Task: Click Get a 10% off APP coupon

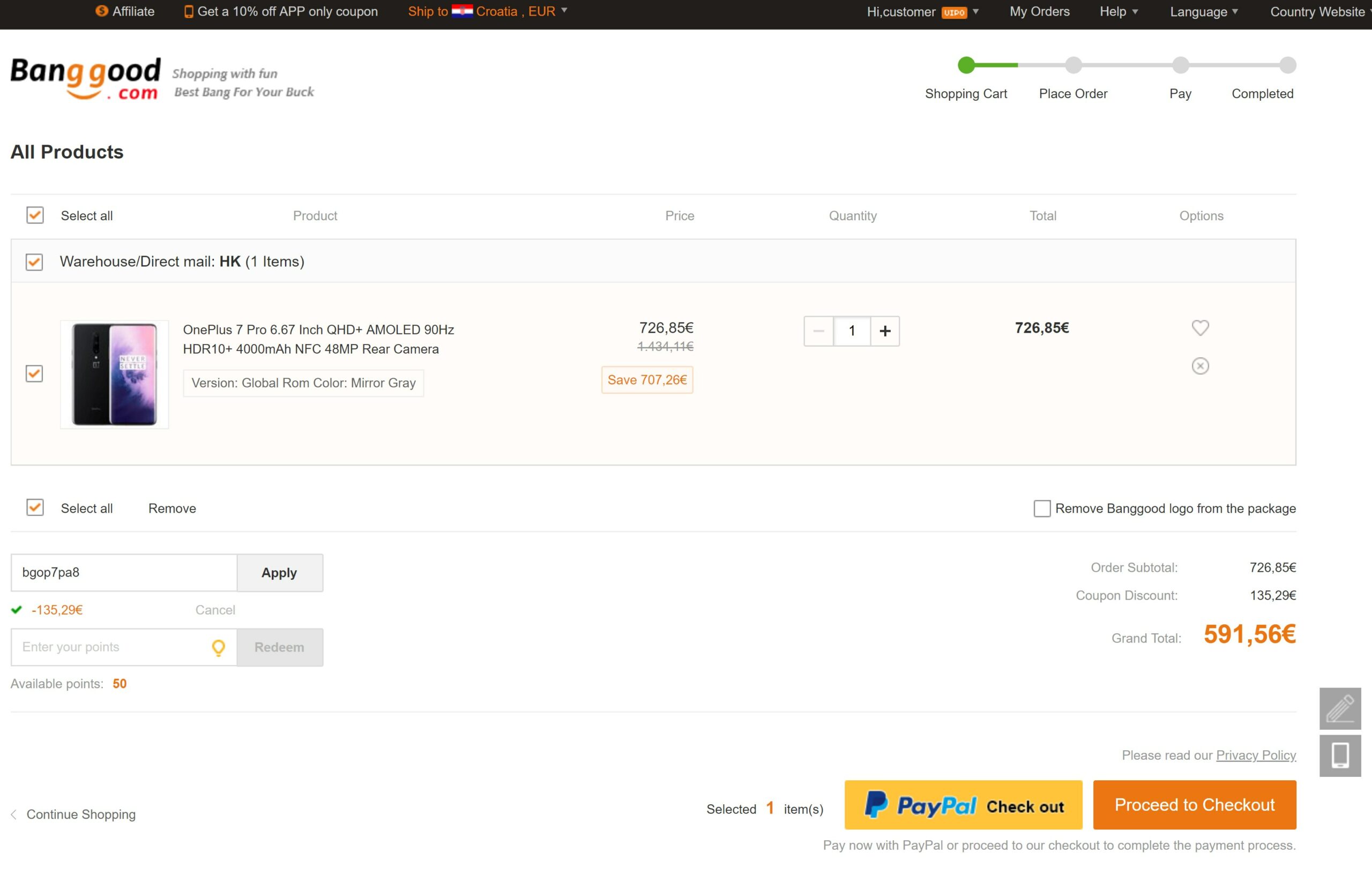Action: tap(281, 11)
